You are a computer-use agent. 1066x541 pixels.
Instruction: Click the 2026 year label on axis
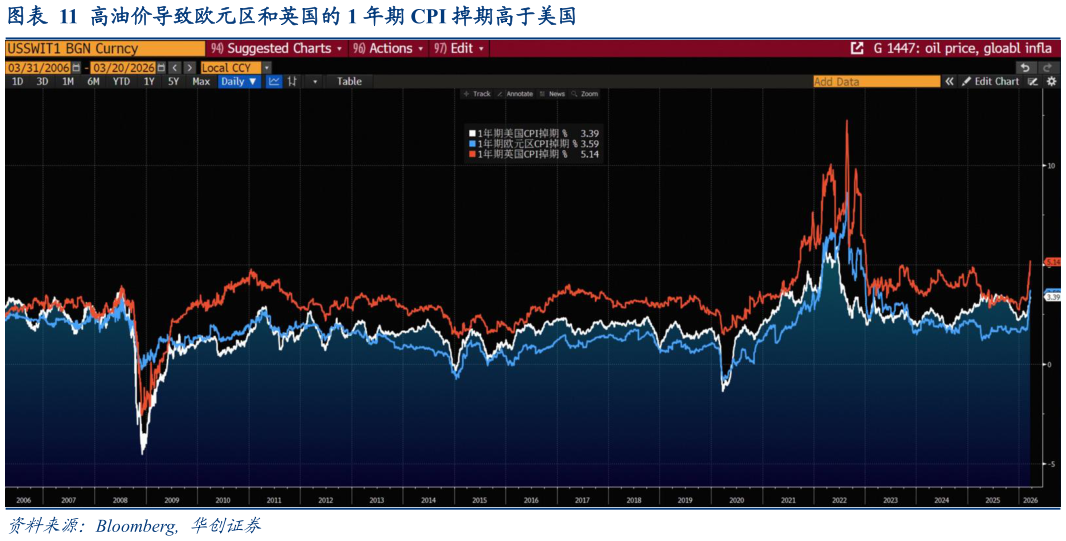pos(1029,500)
